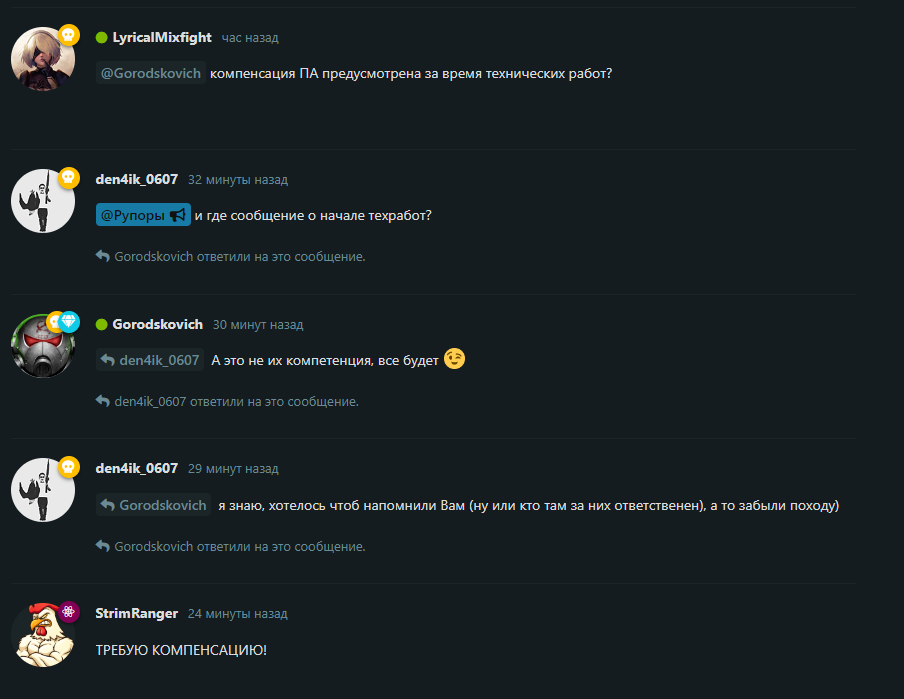Click the reply arrow before 'den4ik_0607 ответили на это сообщение'
This screenshot has width=904, height=699.
coord(103,400)
